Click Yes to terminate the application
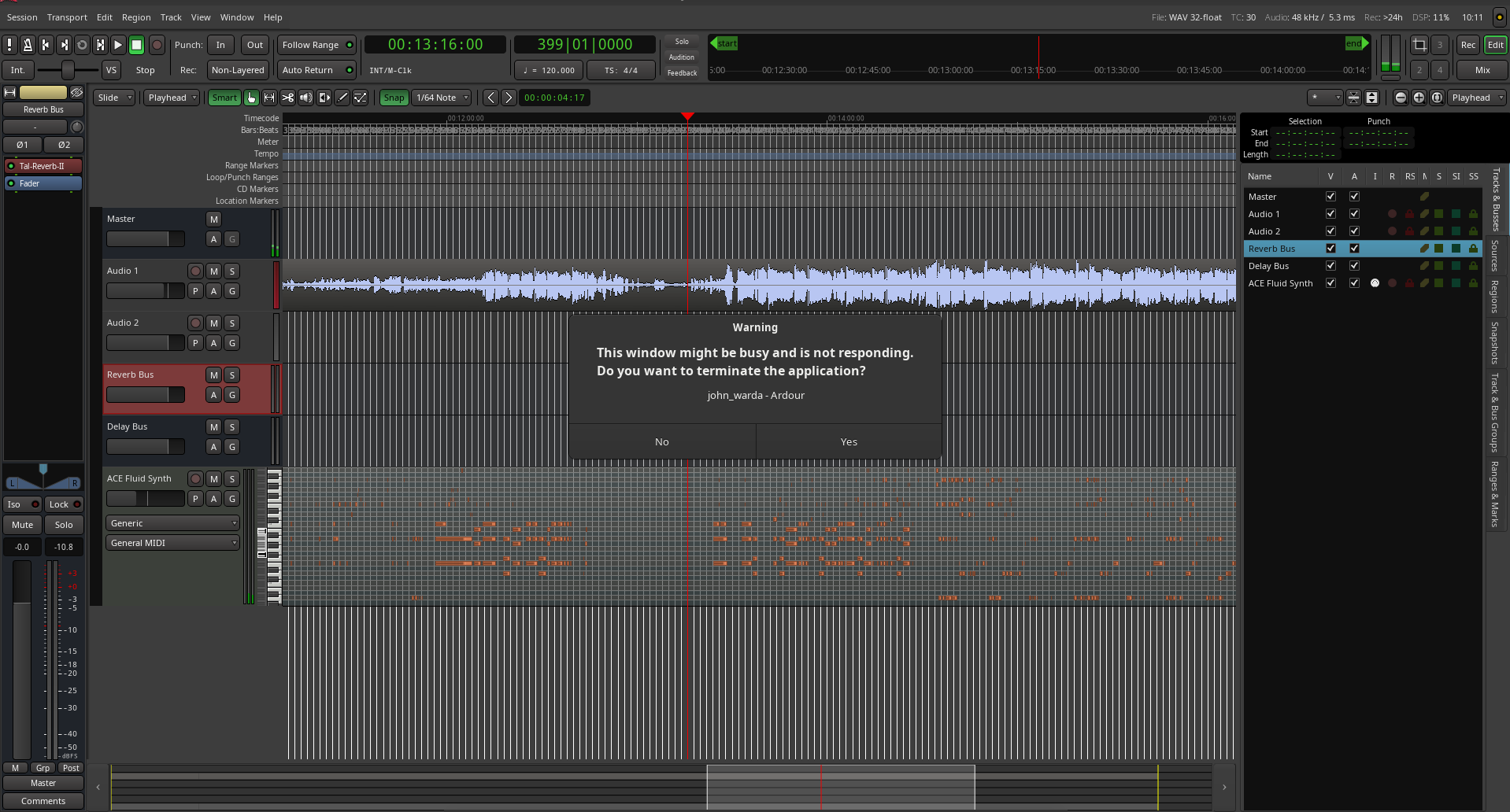1510x812 pixels. point(849,441)
